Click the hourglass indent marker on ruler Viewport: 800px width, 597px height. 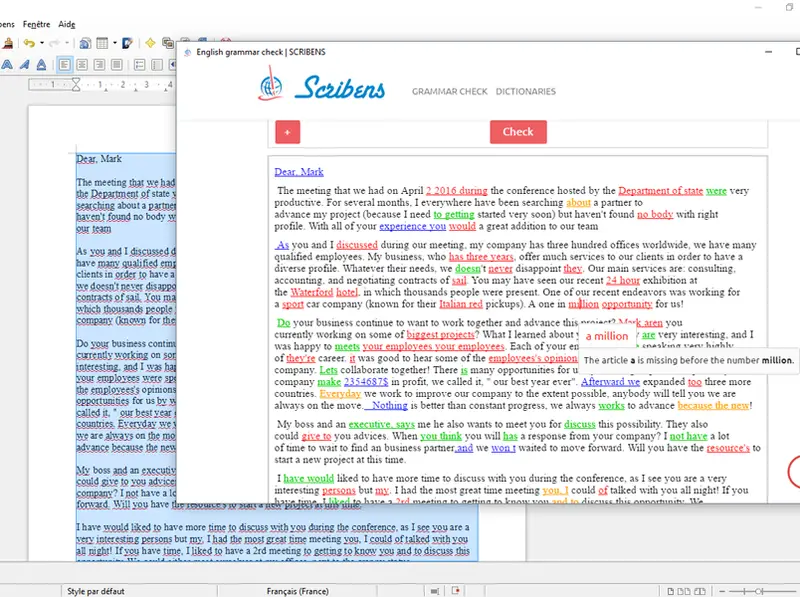76,84
